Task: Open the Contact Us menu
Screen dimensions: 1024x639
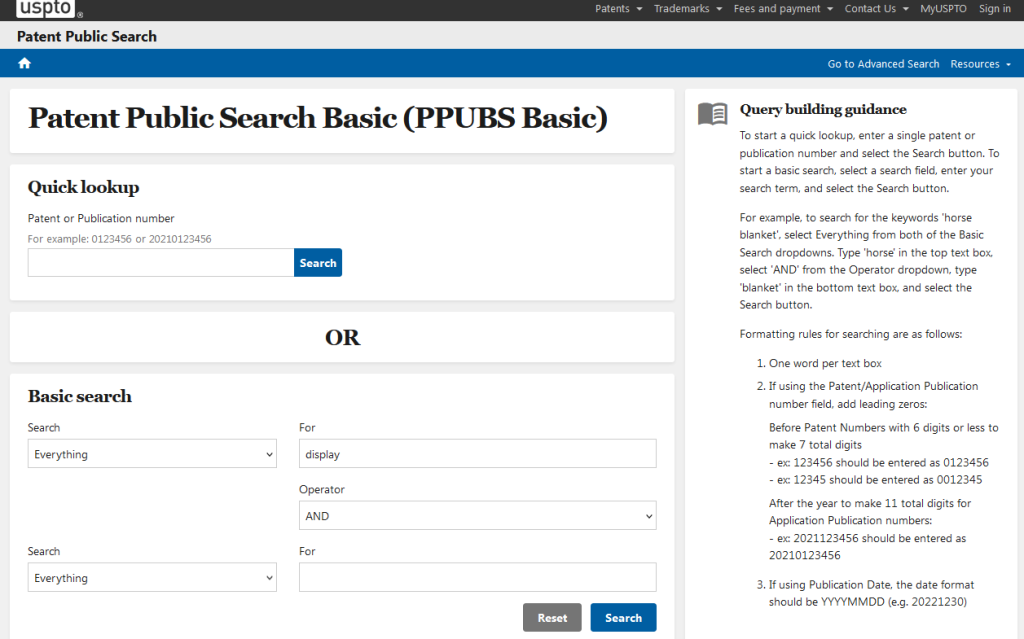Action: [876, 8]
